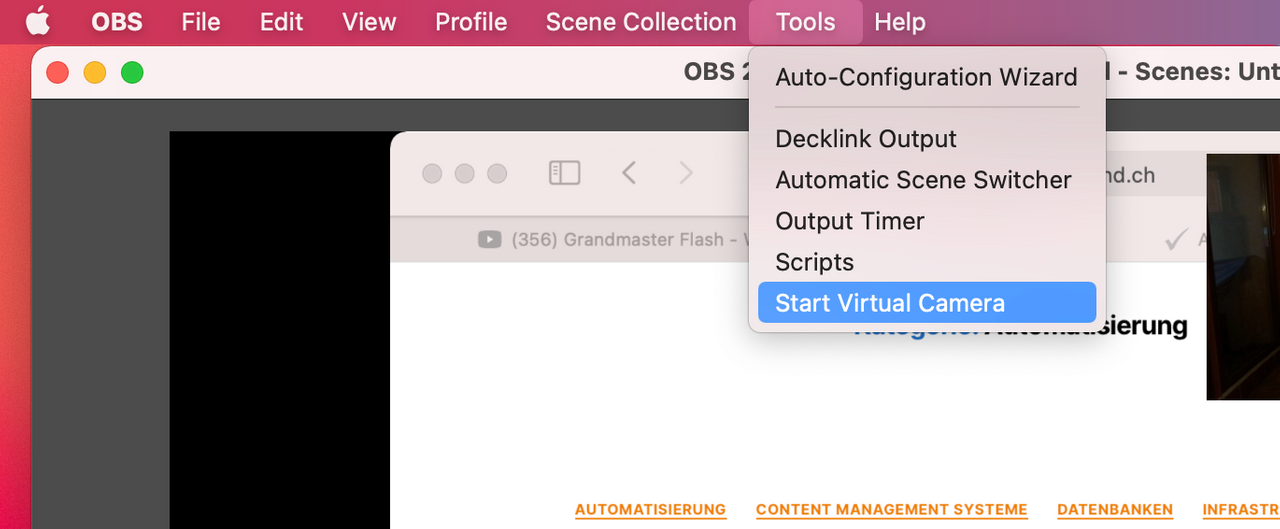Open the View menu
Screen dimensions: 1280x529
369,21
